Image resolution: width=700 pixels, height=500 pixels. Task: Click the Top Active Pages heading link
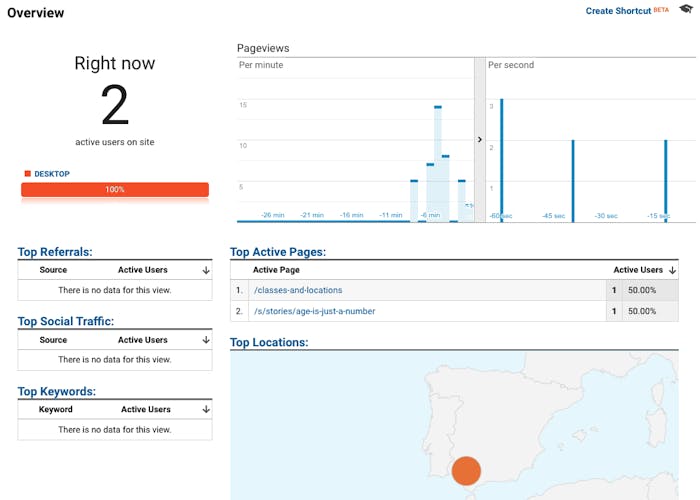coord(278,252)
